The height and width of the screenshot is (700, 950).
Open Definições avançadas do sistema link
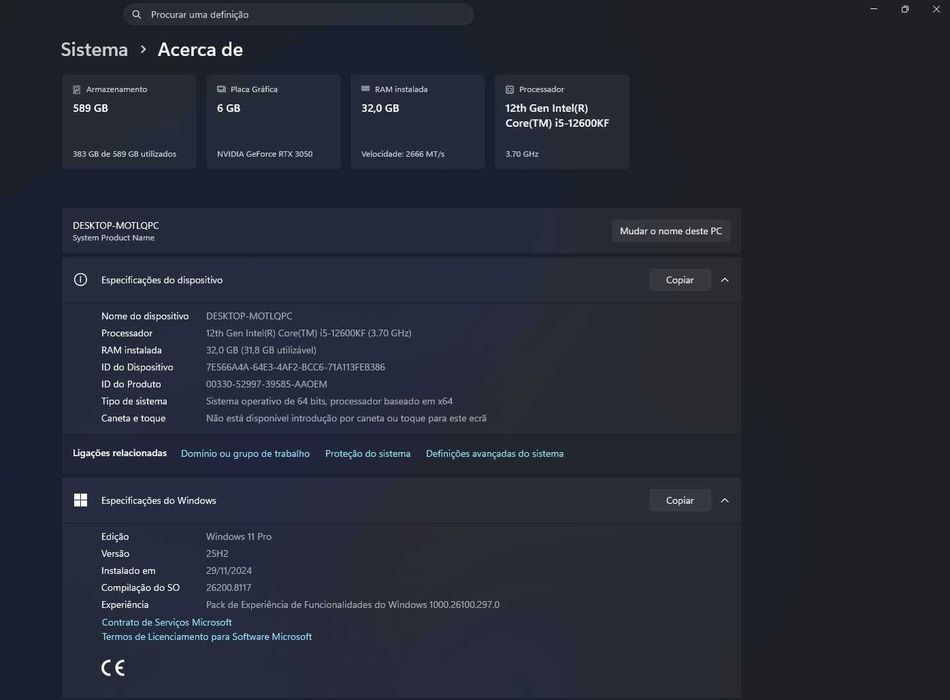[494, 453]
